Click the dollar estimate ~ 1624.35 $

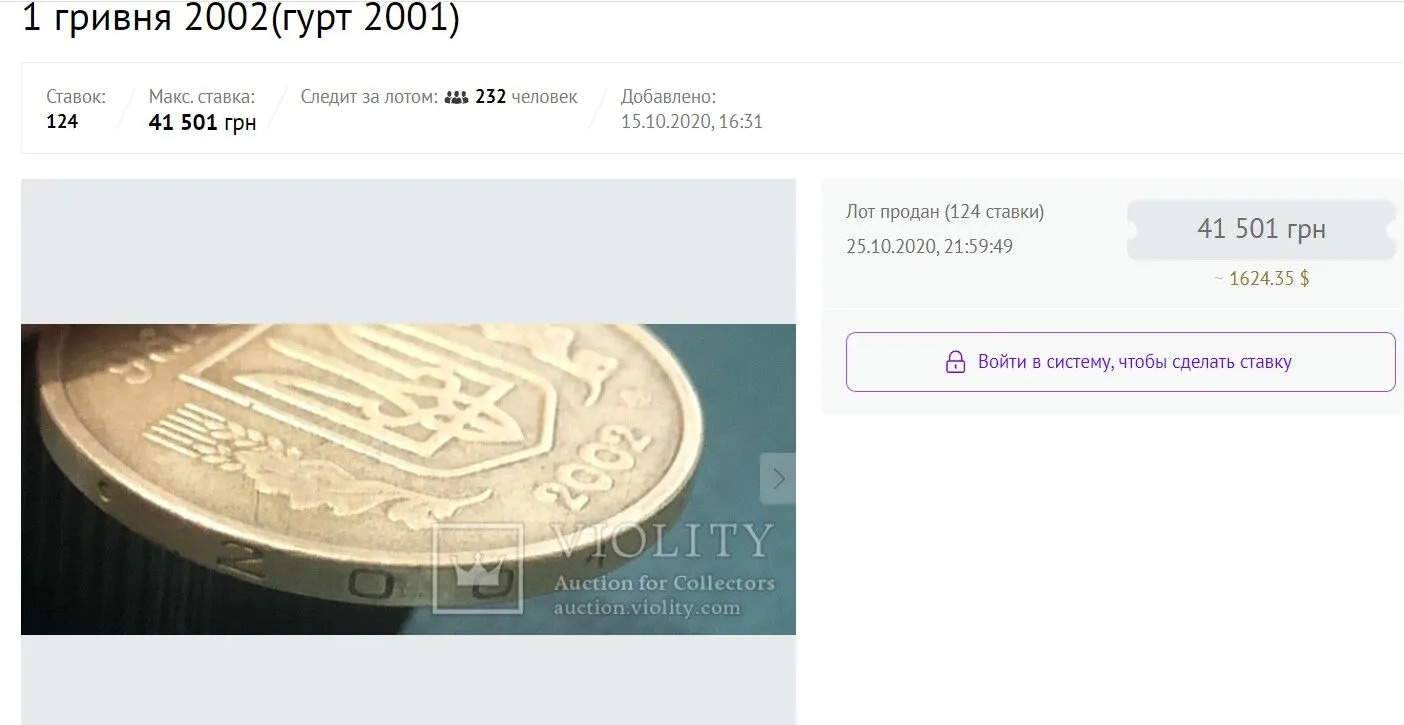point(1261,279)
